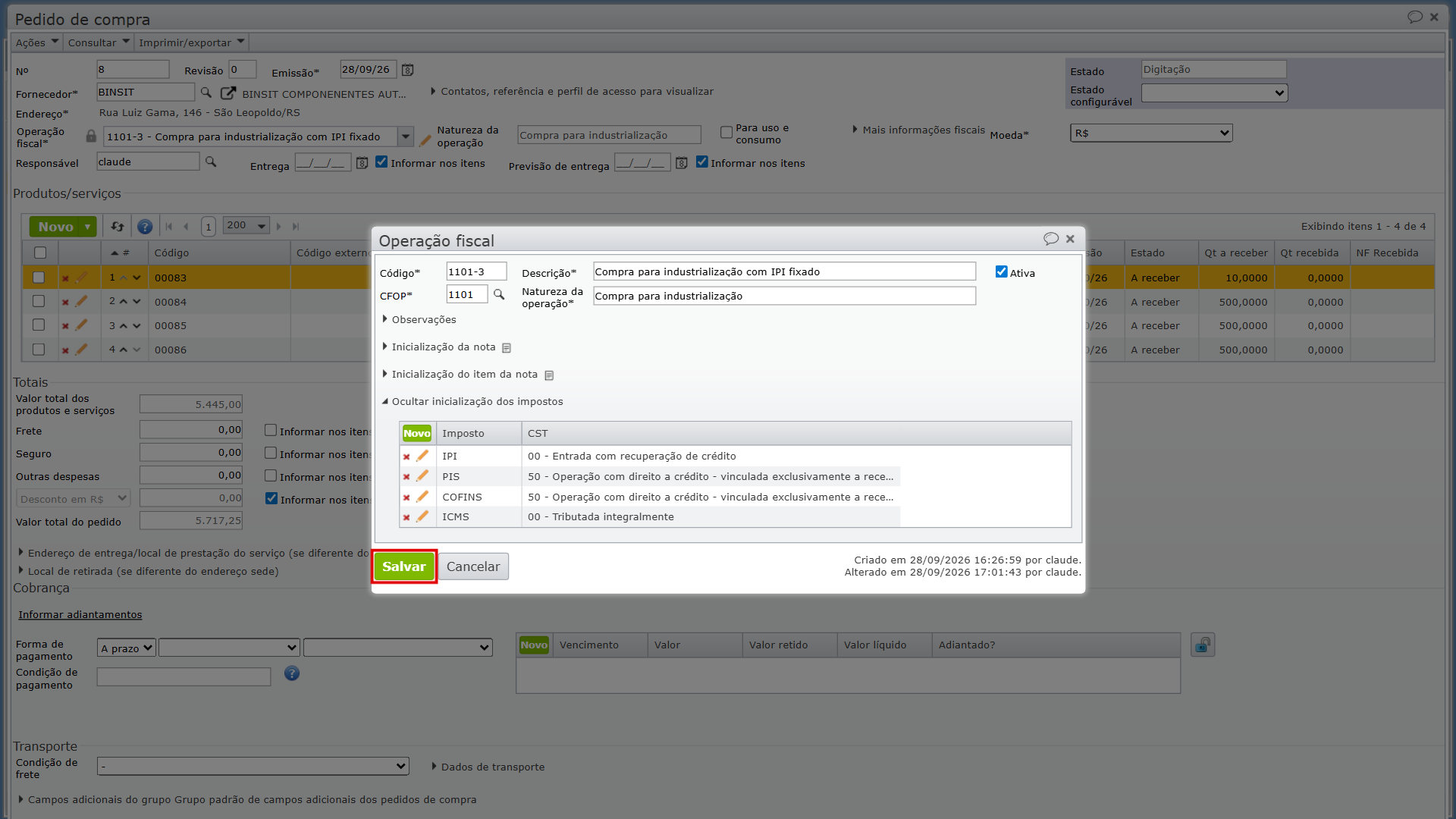Edit the ICMS tax row pencil
The image size is (1456, 819).
pos(422,516)
